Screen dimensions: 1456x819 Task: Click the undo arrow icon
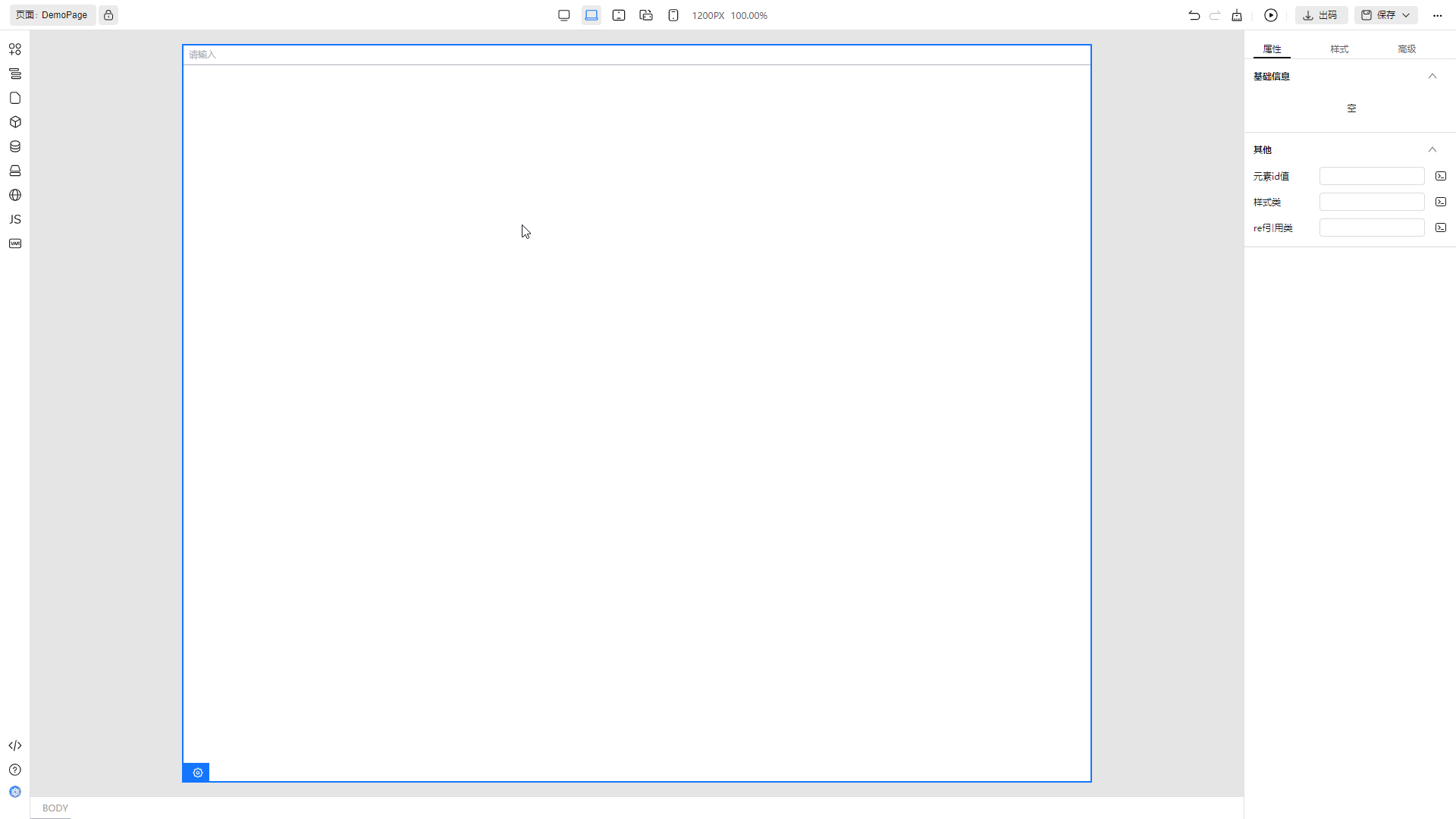click(1194, 15)
